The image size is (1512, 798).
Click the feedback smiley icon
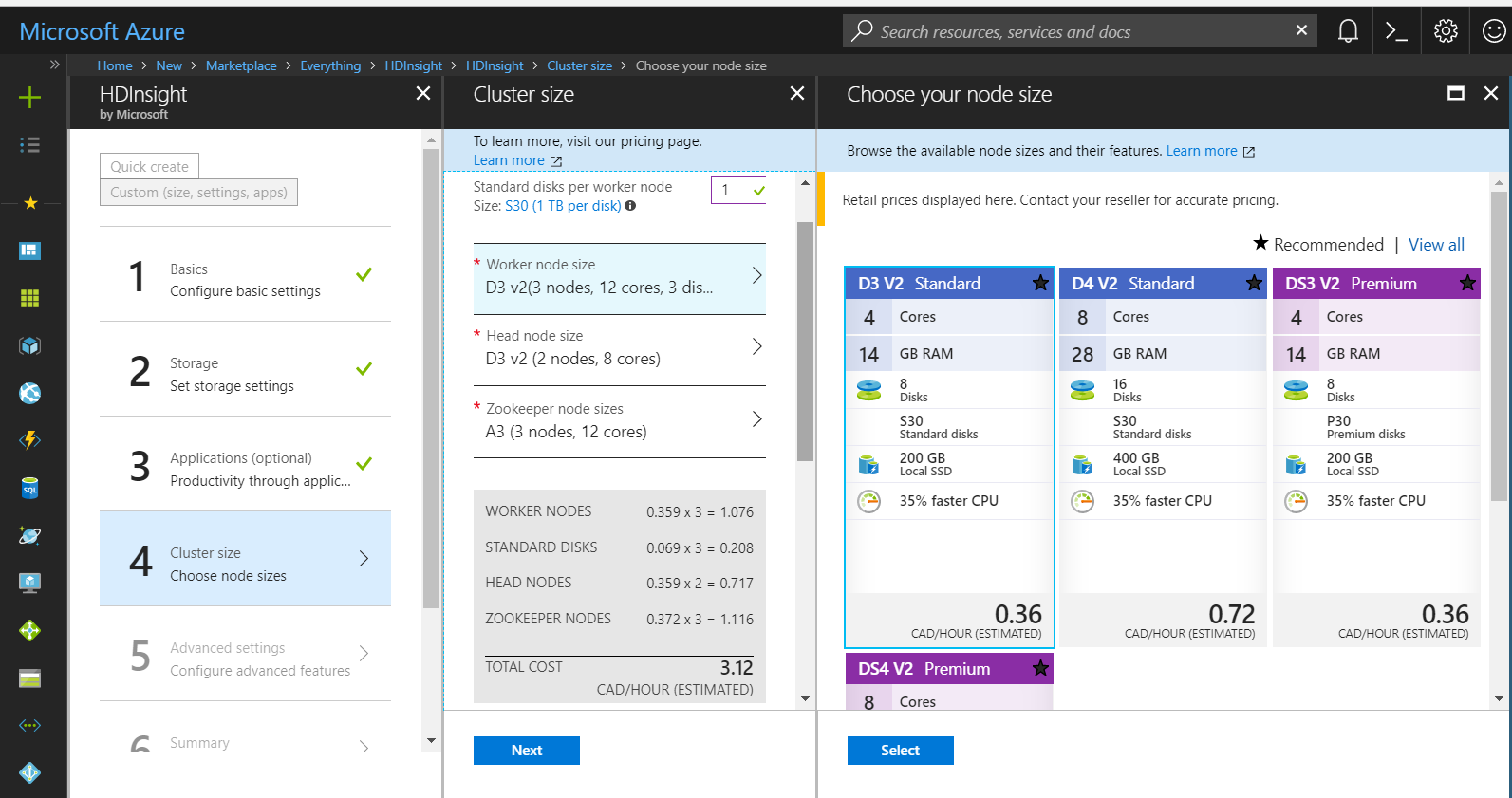tap(1494, 31)
